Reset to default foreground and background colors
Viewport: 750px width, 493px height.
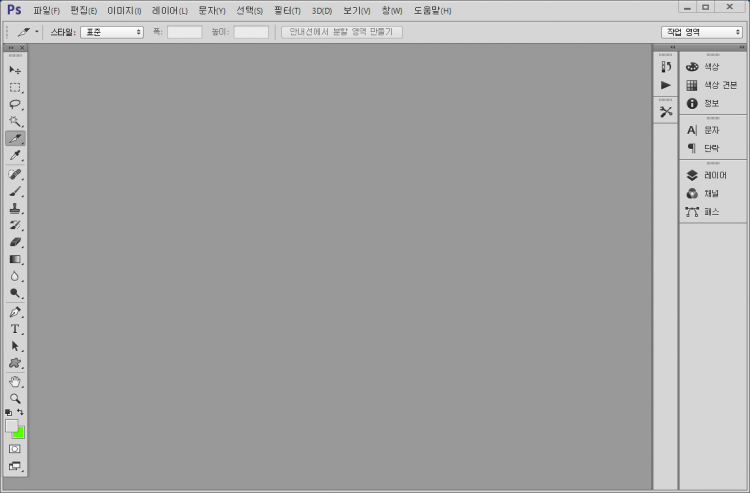click(x=9, y=411)
